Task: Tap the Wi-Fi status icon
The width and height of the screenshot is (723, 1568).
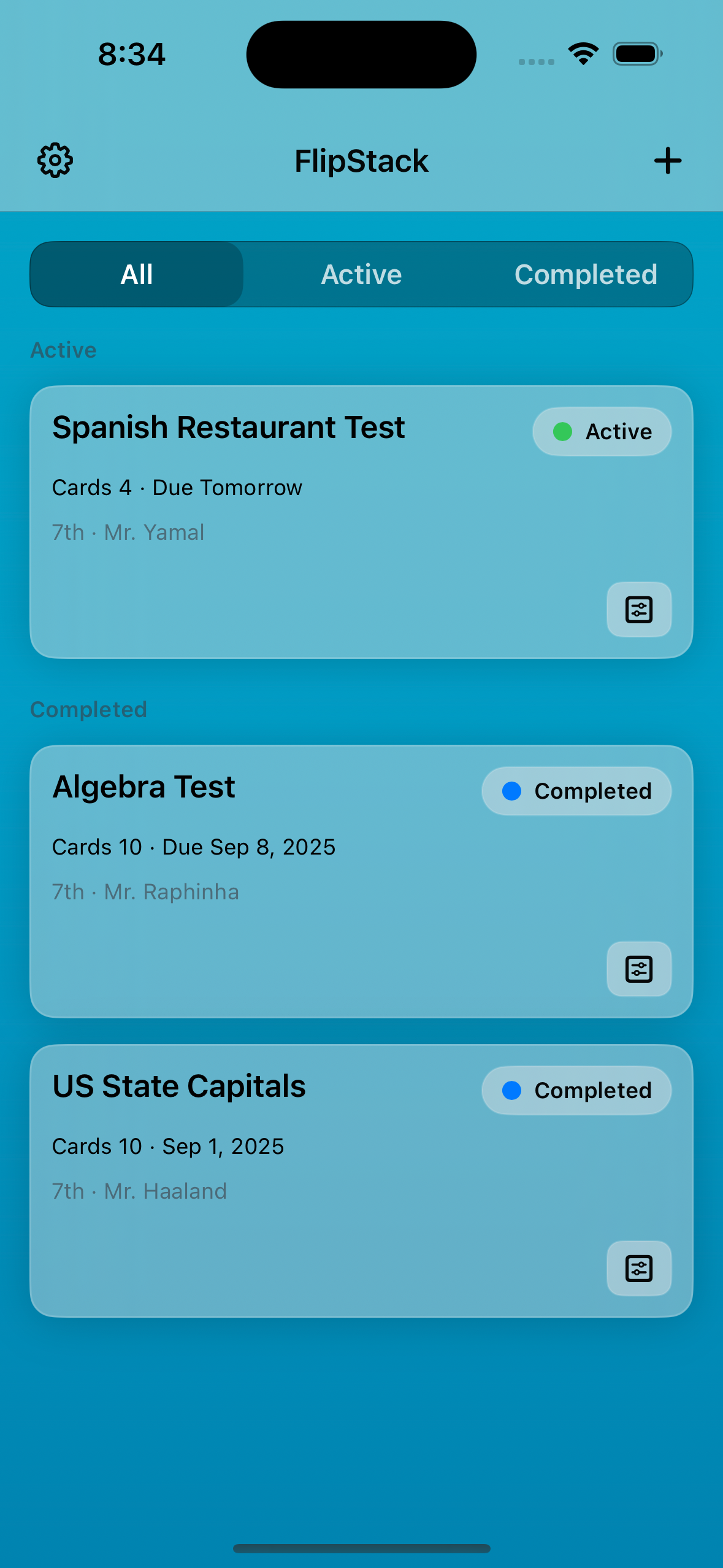Action: [583, 54]
